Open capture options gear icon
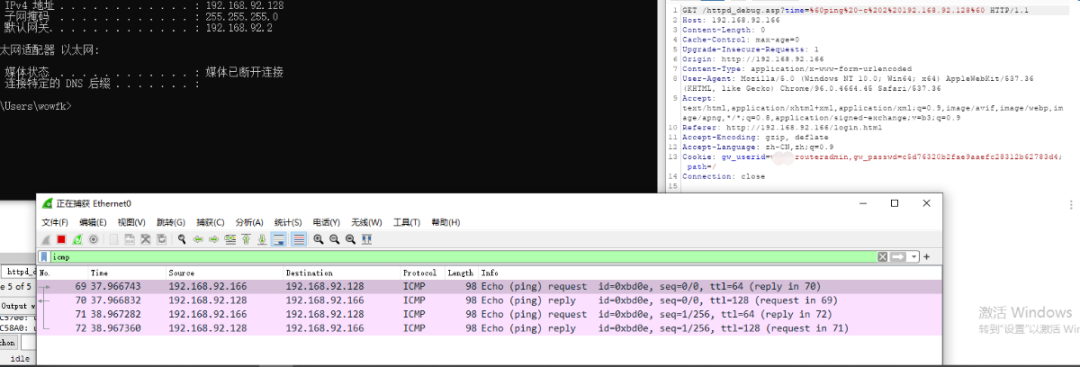 [x=93, y=240]
